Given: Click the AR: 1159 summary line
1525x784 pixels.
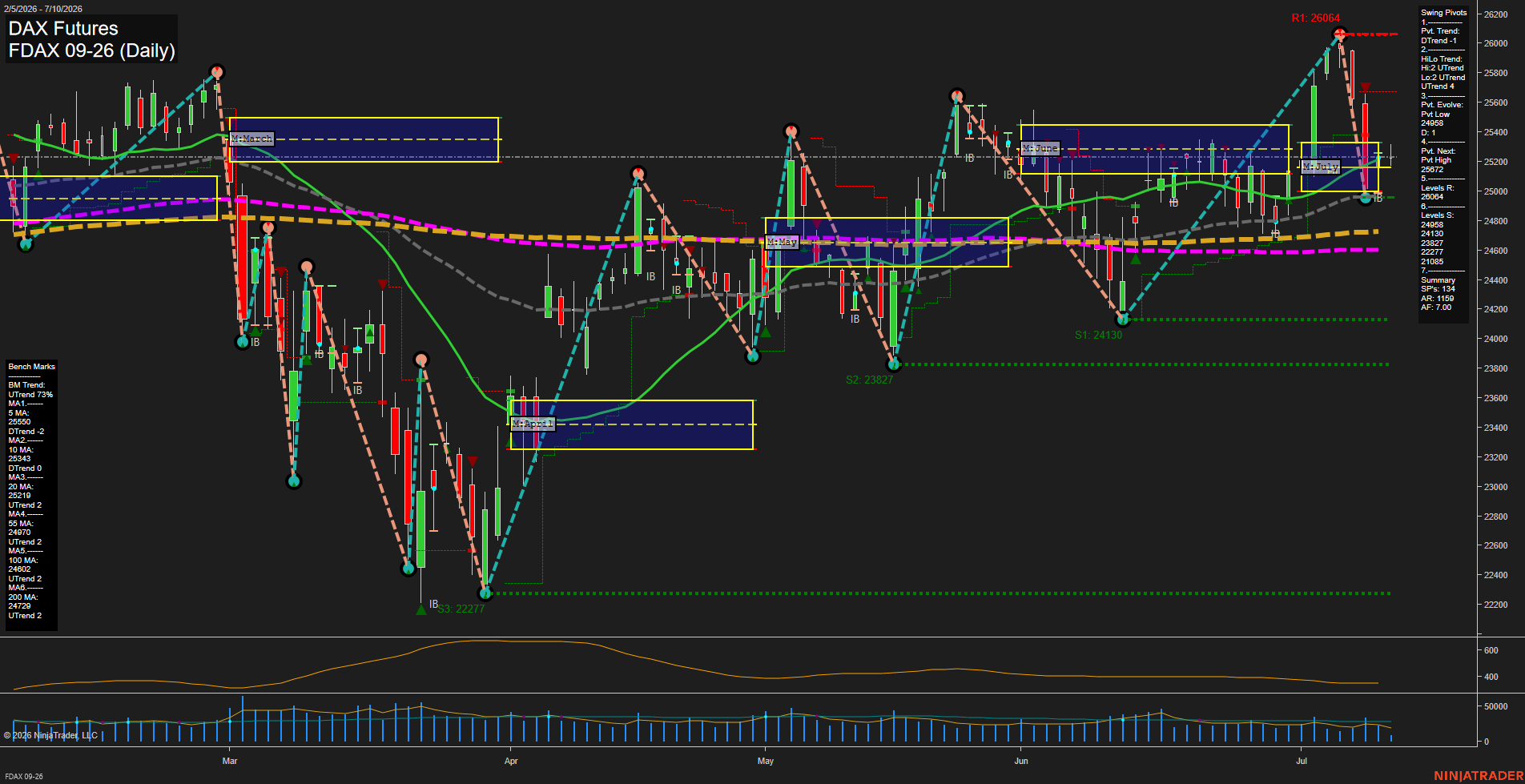Looking at the screenshot, I should pos(1437,299).
